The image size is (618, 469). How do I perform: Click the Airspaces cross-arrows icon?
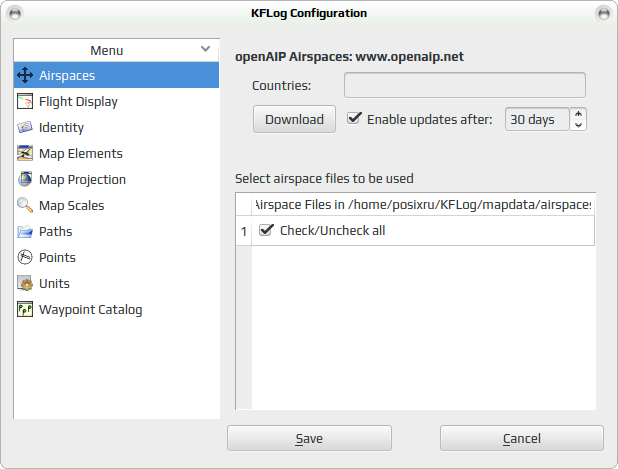pos(25,75)
